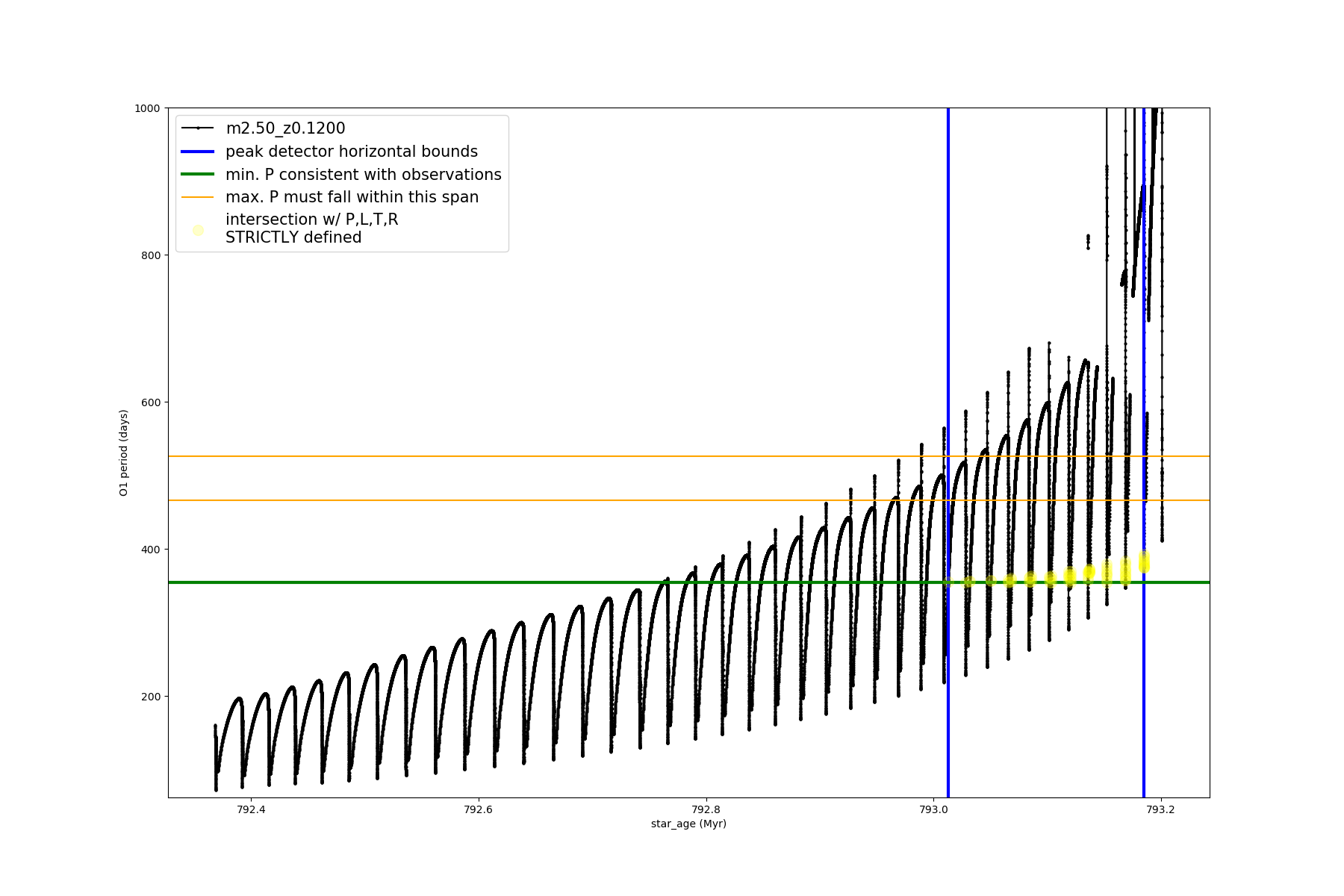Click the yellow circle marker in legend
This screenshot has height=896, width=1344.
[x=198, y=230]
